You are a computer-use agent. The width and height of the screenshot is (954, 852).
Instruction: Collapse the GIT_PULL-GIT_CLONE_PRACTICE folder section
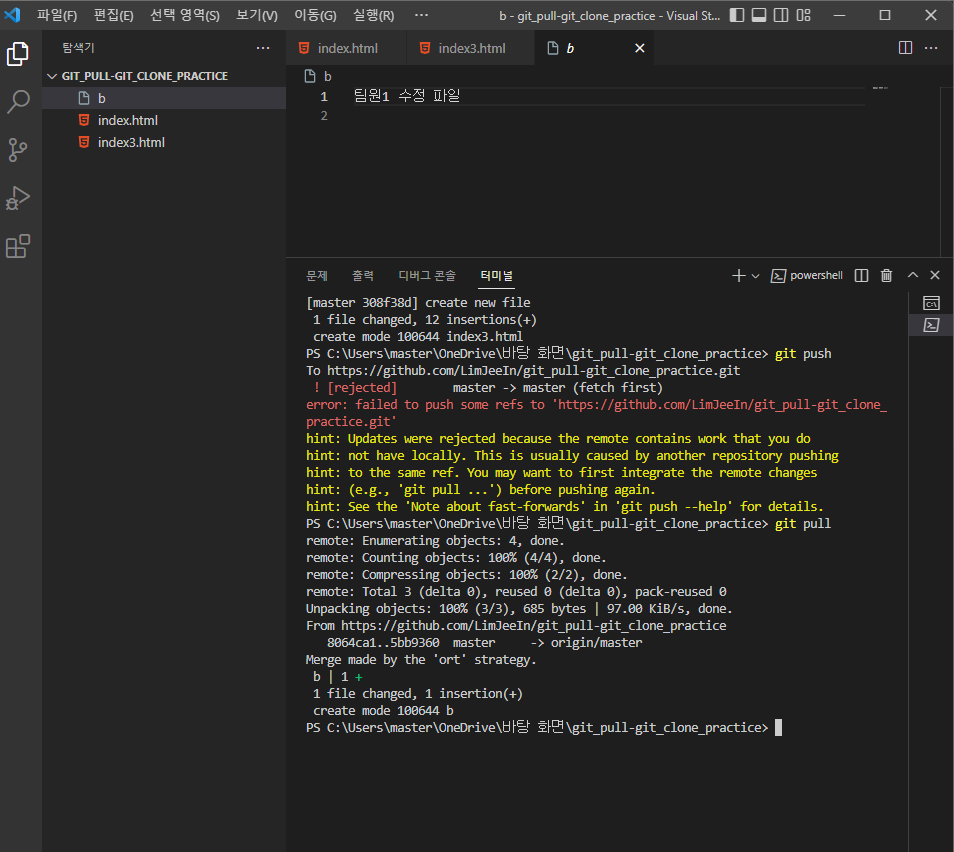click(x=164, y=76)
